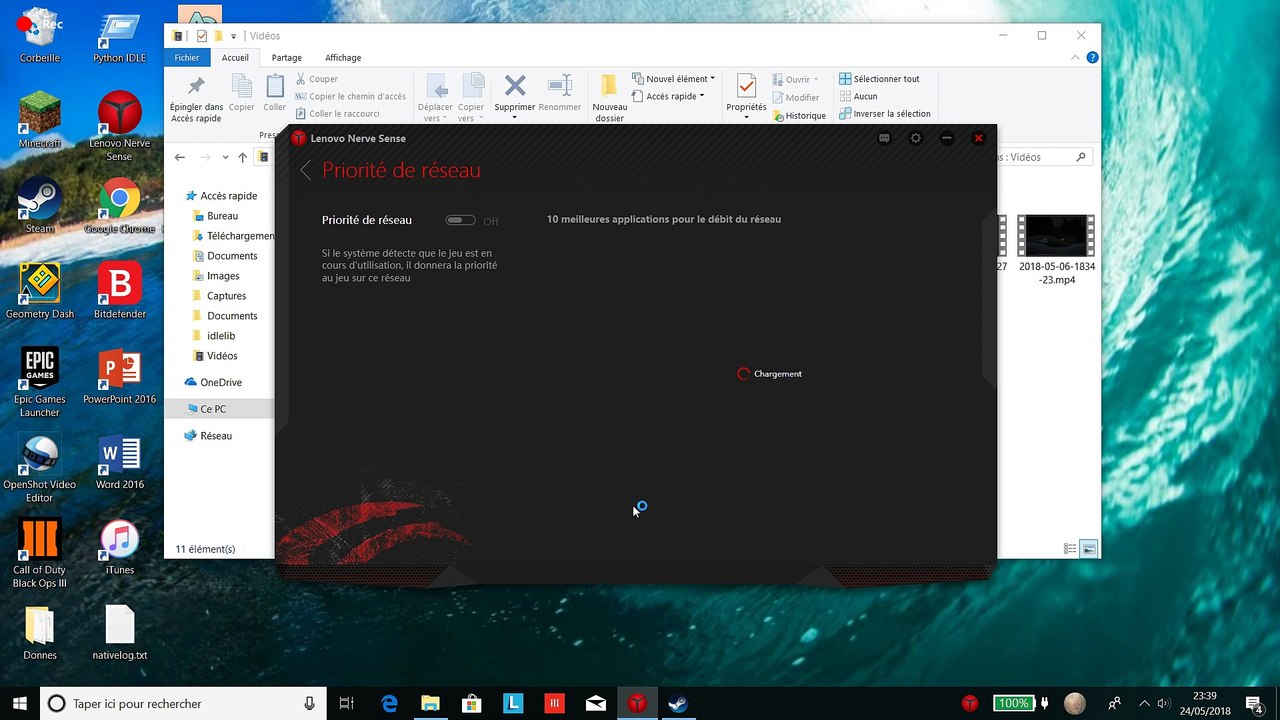Click Coller le raccourci
Screen dimensions: 1280x720
click(x=337, y=114)
